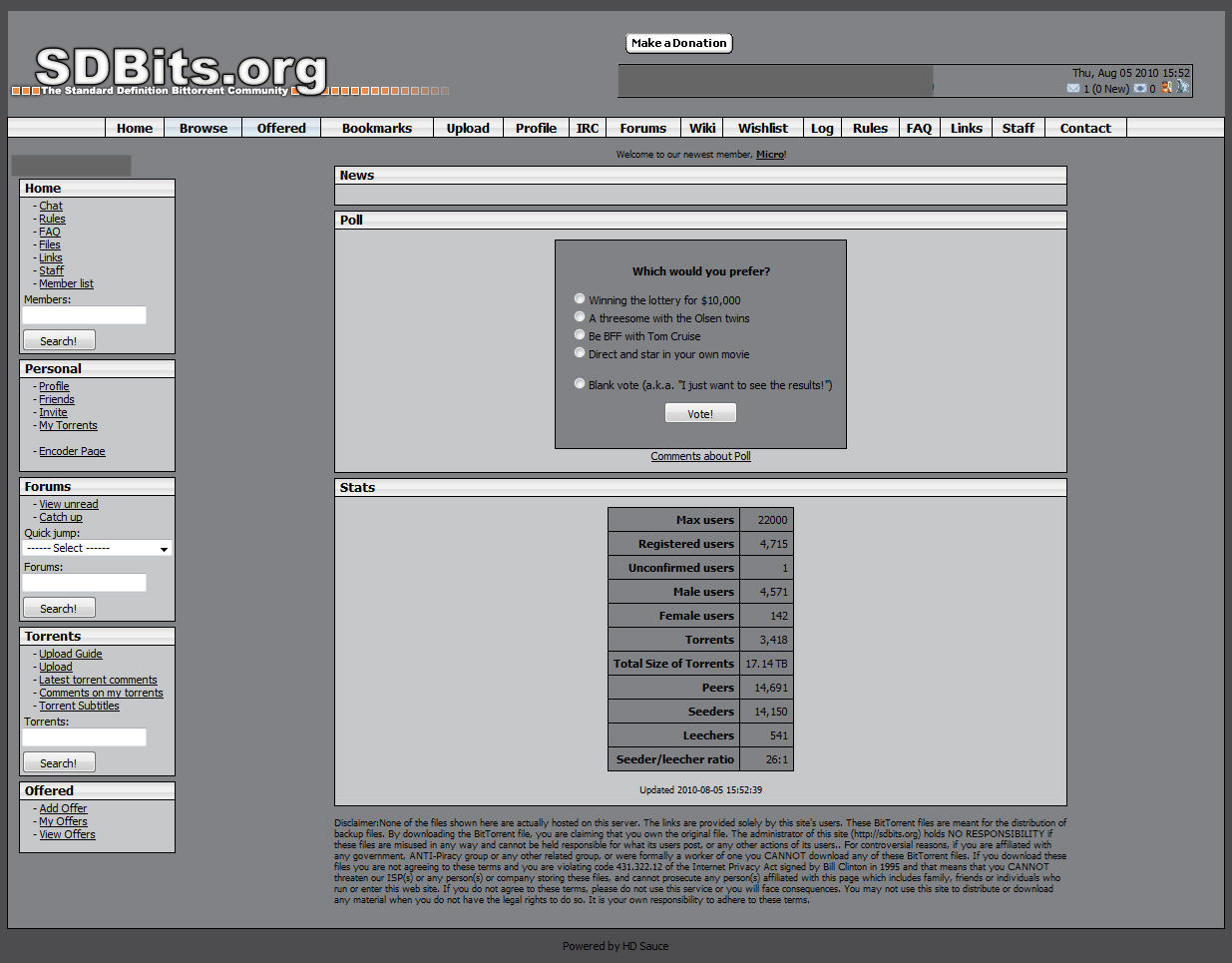Click View unread in Forums panel

pyautogui.click(x=69, y=504)
